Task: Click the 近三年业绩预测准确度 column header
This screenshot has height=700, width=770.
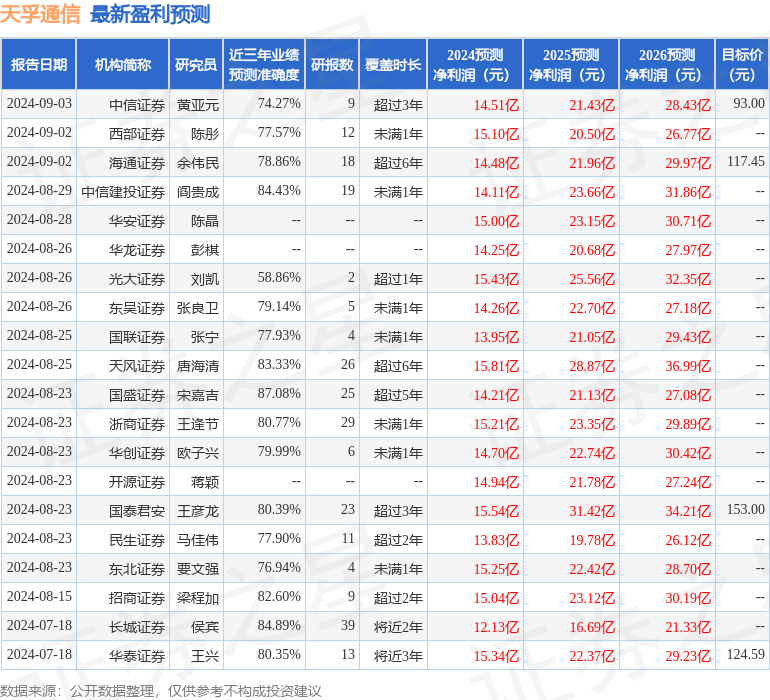Action: (x=264, y=64)
